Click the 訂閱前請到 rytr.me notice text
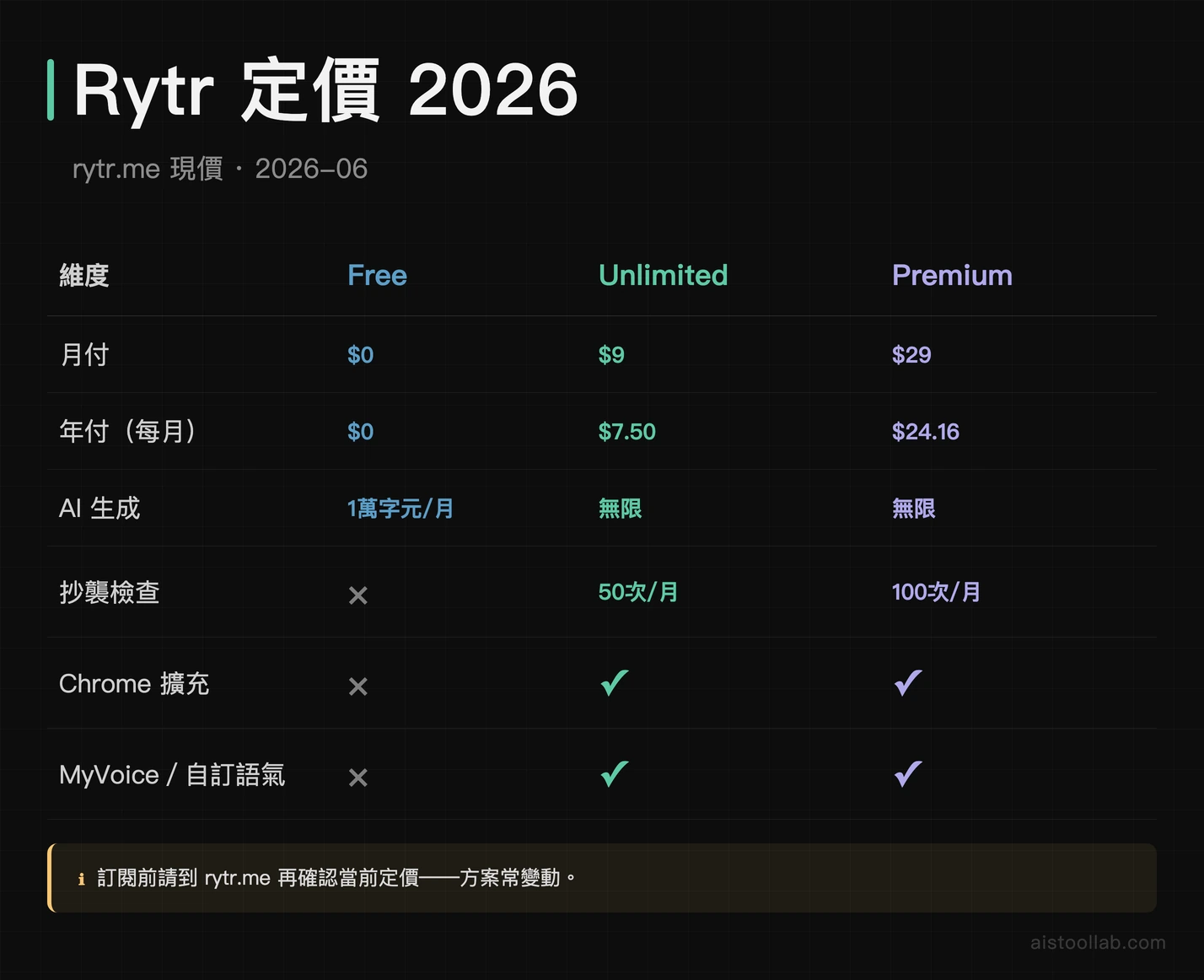Viewport: 1204px width, 980px height. point(336,878)
